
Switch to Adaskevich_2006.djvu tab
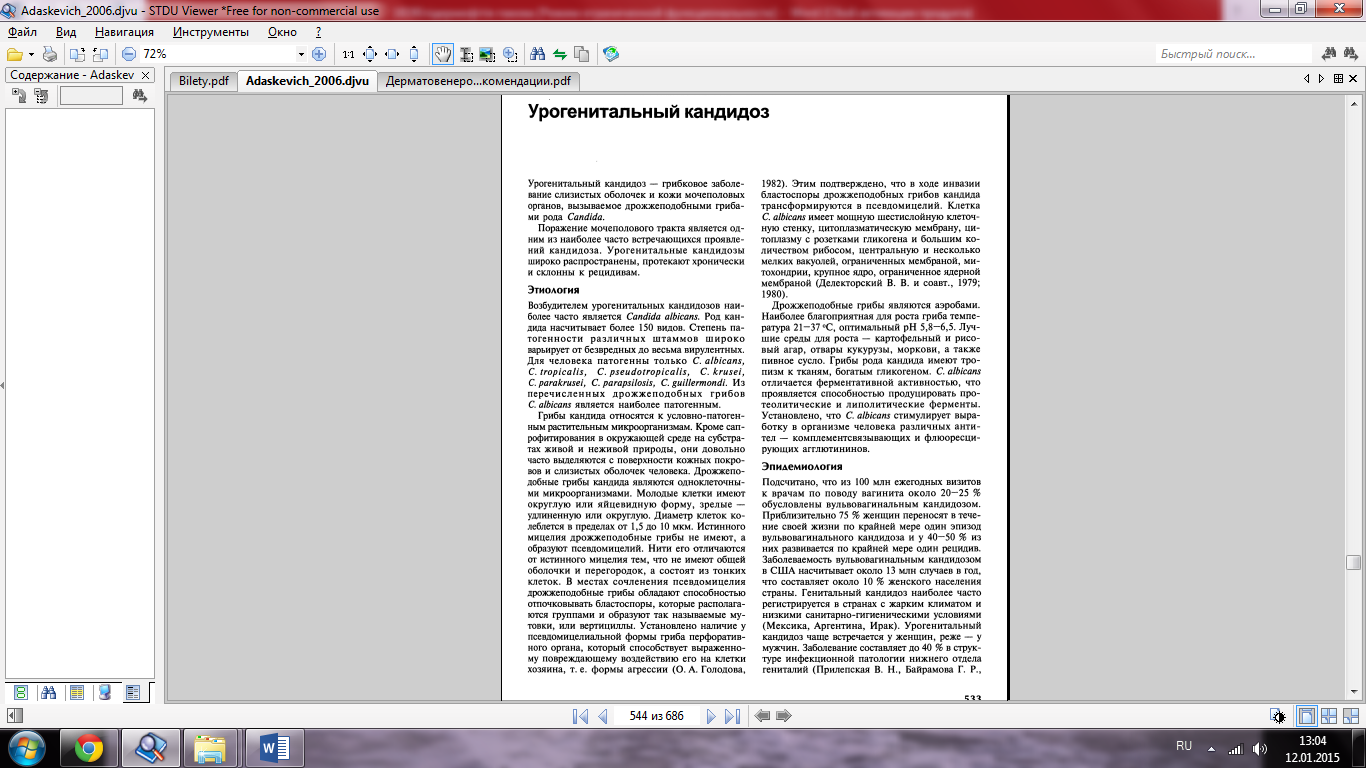click(x=307, y=81)
